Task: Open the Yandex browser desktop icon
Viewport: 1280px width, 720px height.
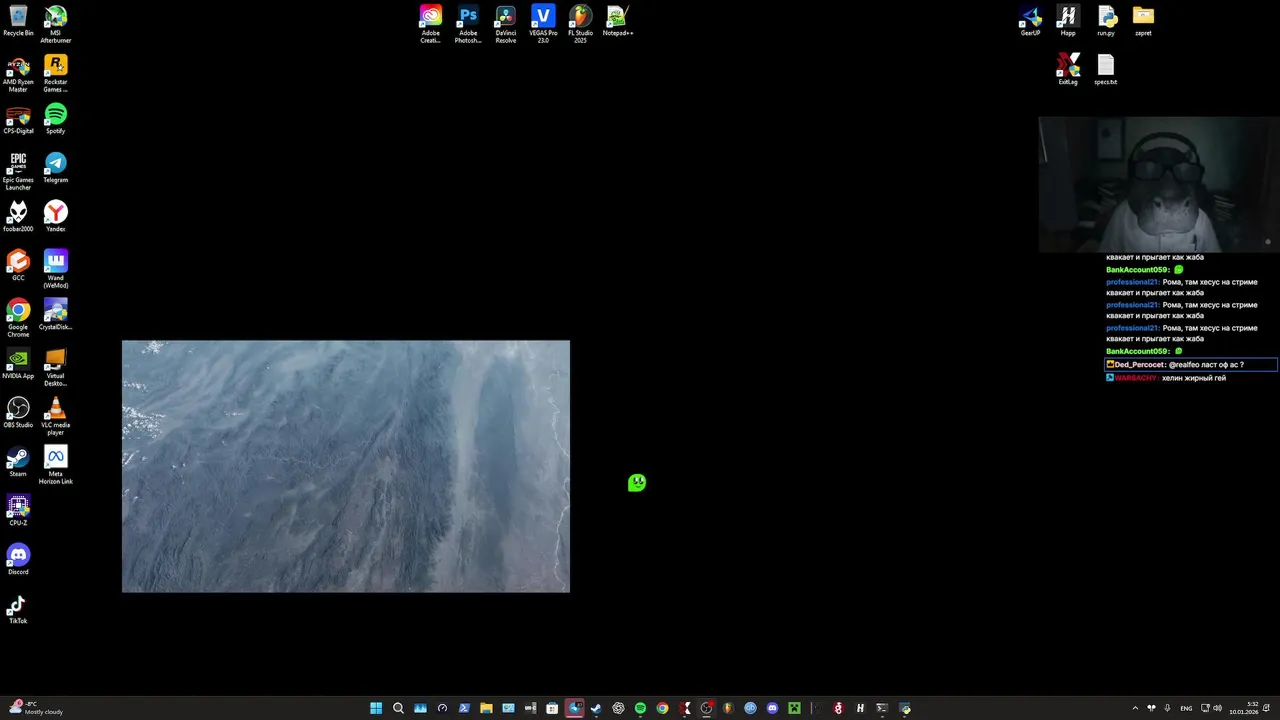Action: 56,216
